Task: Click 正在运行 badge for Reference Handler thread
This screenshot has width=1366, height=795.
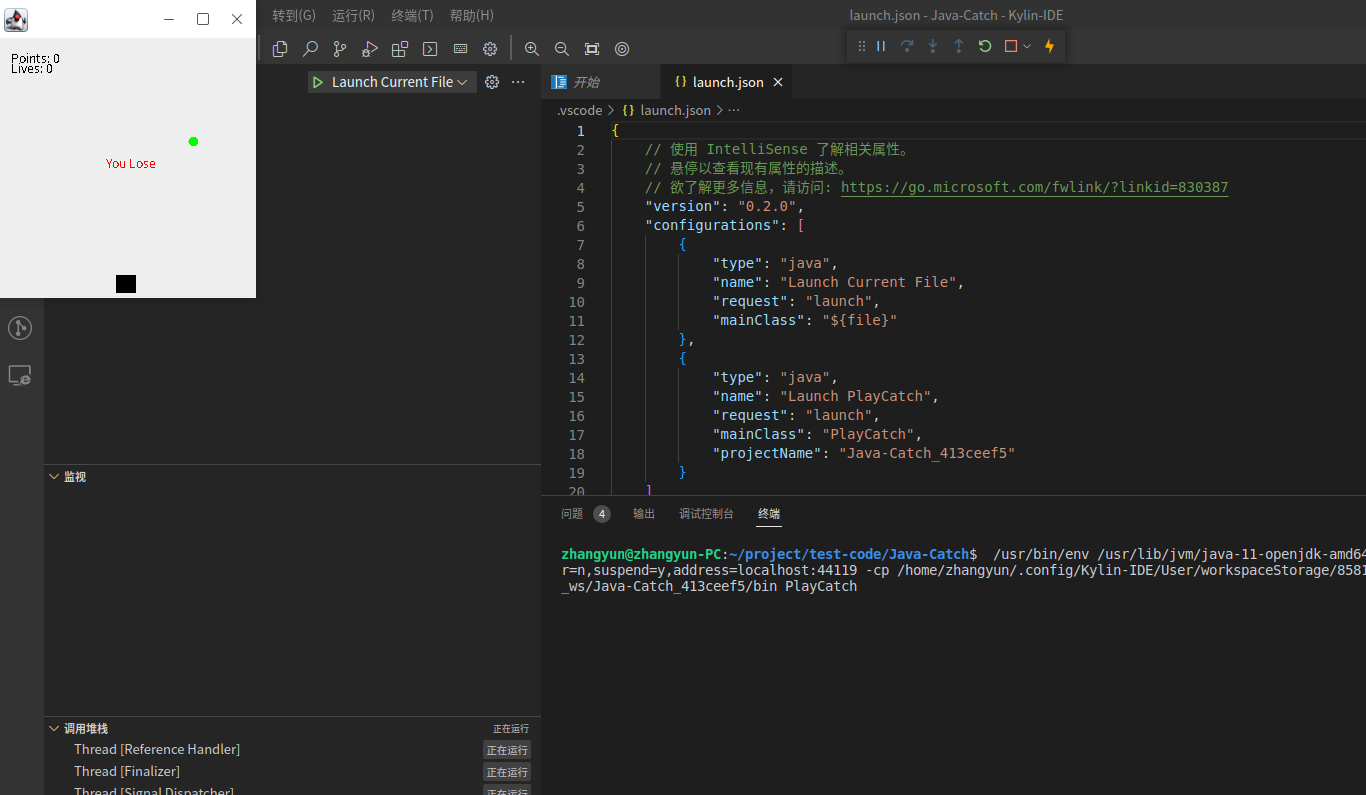Action: [x=507, y=750]
